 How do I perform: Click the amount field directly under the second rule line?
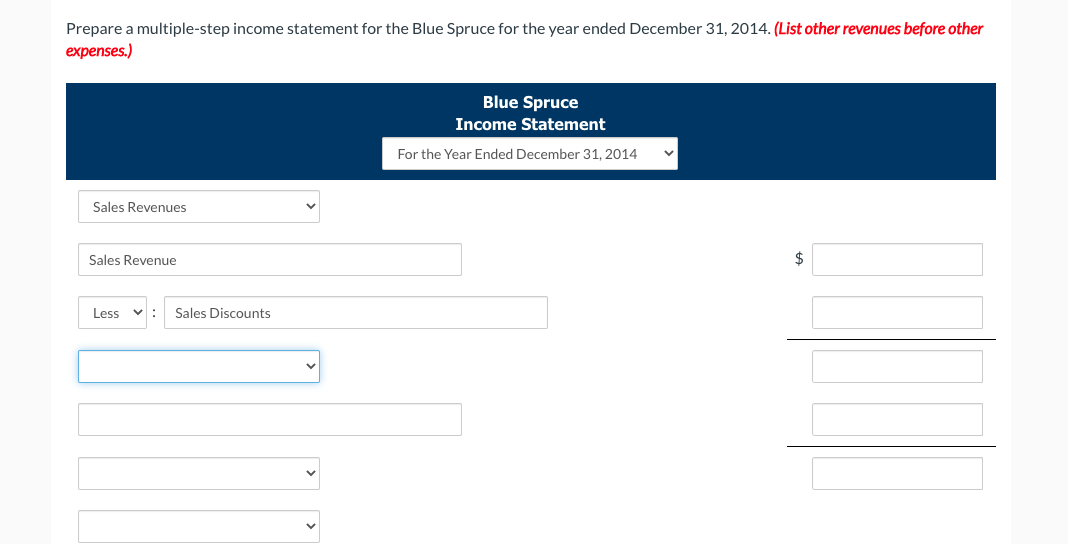point(897,473)
